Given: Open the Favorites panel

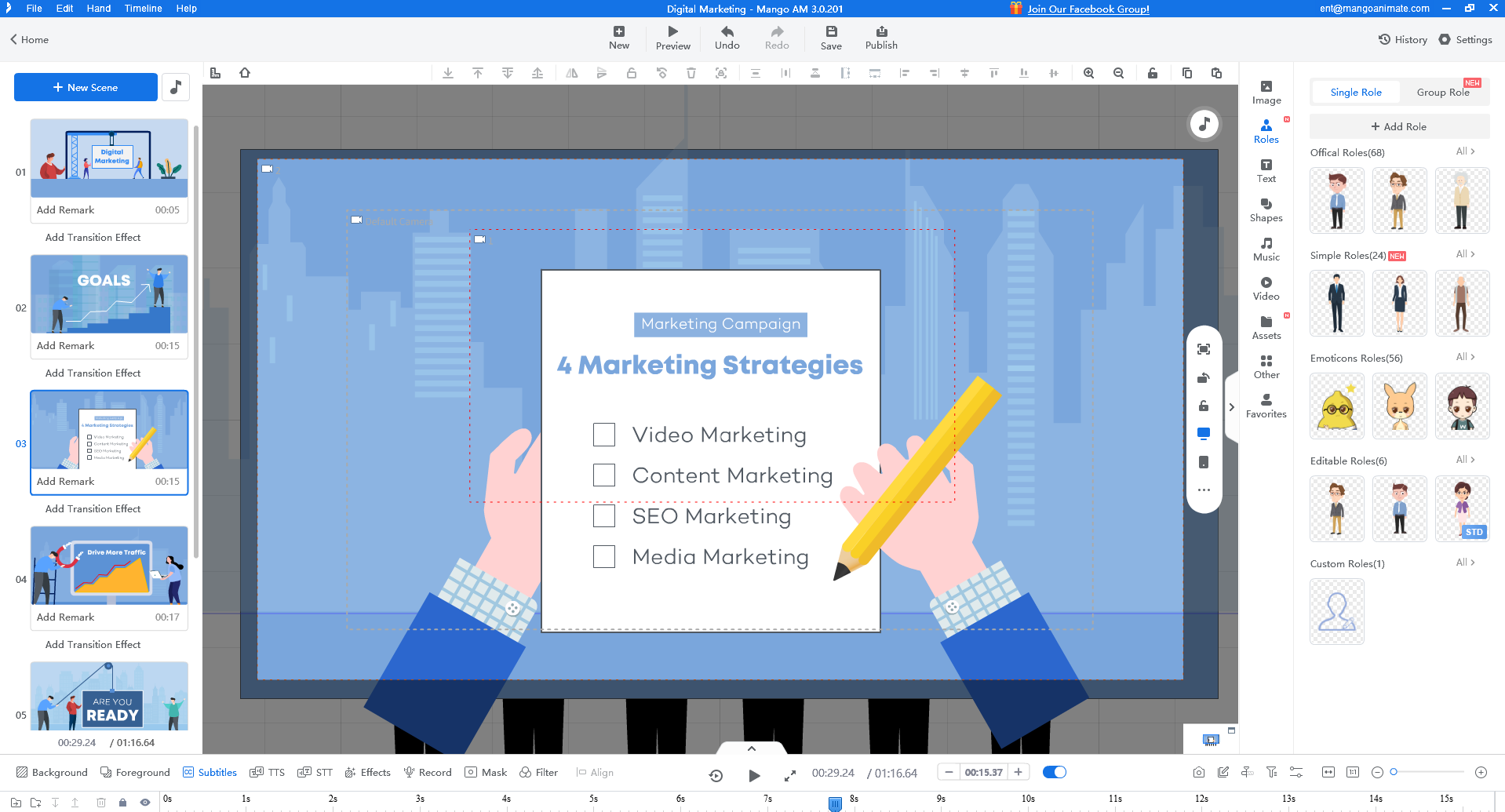Looking at the screenshot, I should pyautogui.click(x=1266, y=406).
